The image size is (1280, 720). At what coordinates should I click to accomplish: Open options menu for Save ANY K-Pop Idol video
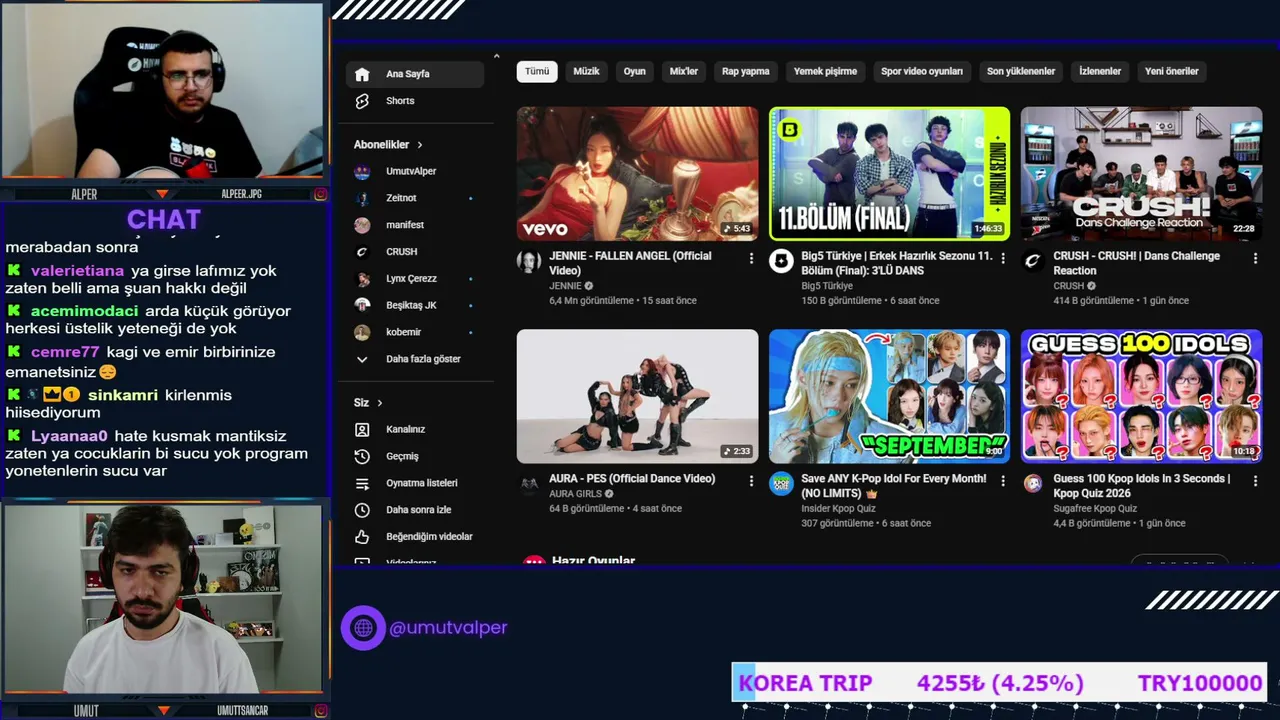pyautogui.click(x=1003, y=481)
